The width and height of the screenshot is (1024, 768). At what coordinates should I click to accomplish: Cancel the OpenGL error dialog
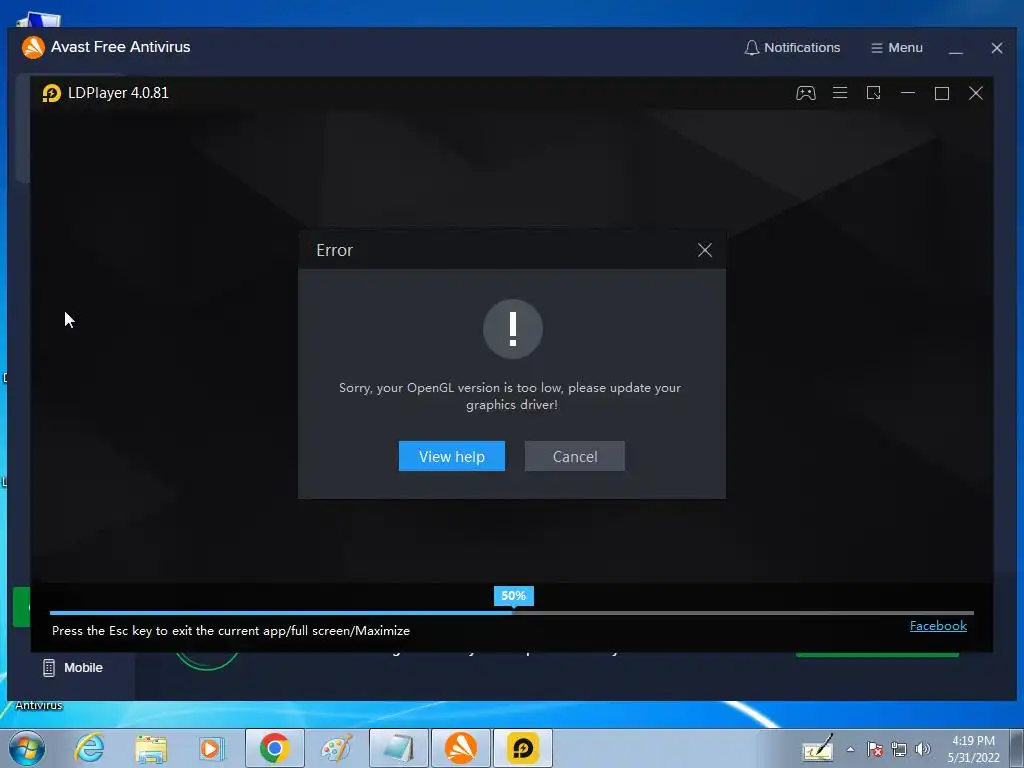[x=575, y=456]
